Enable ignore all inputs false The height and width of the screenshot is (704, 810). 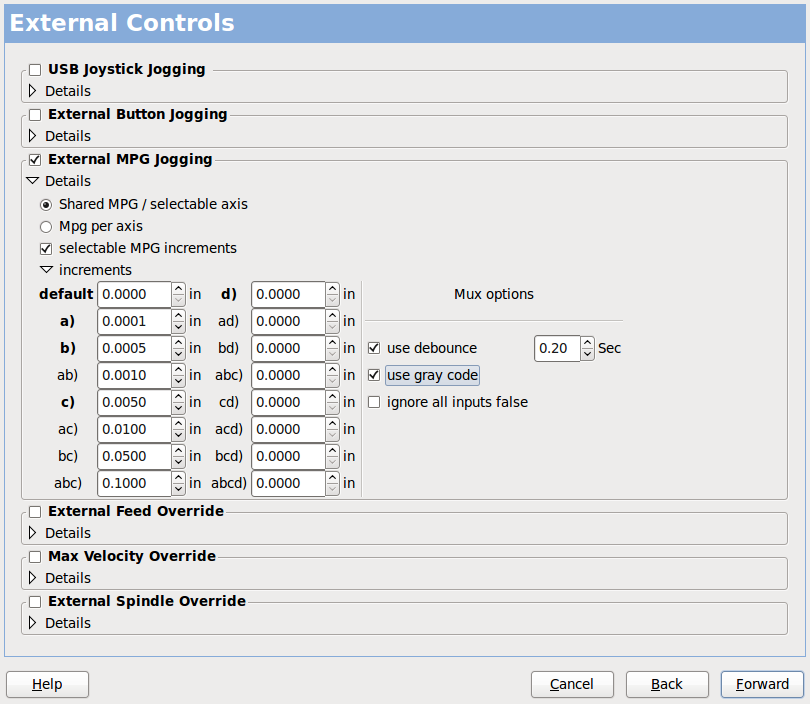coord(375,402)
